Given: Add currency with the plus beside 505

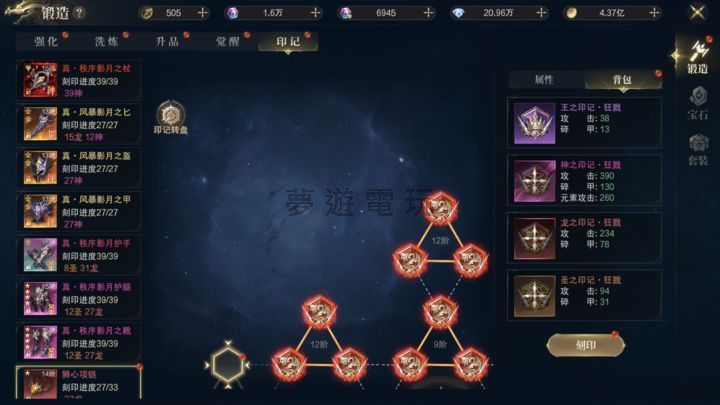Looking at the screenshot, I should pos(202,13).
